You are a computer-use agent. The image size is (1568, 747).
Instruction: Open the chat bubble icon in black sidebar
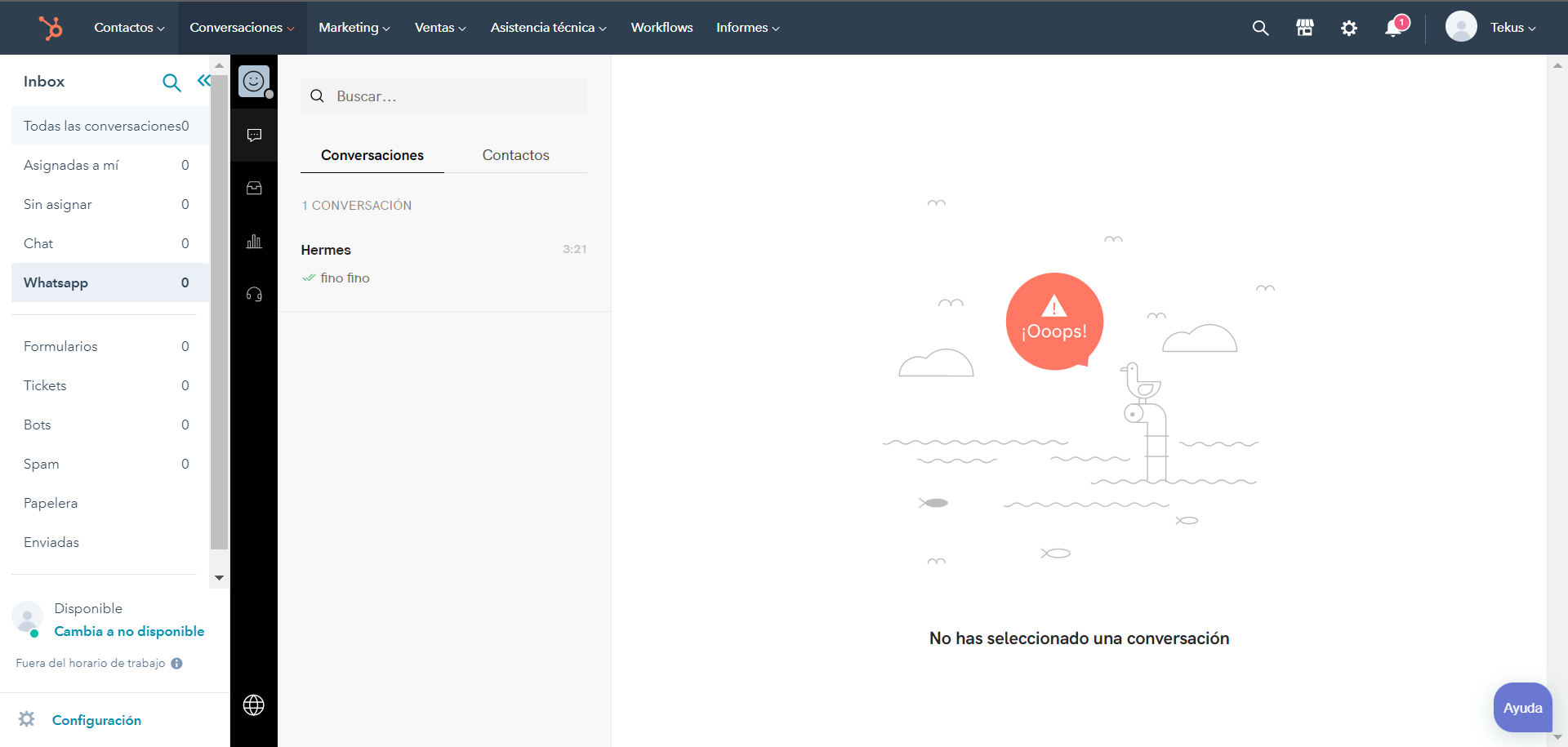coord(254,135)
